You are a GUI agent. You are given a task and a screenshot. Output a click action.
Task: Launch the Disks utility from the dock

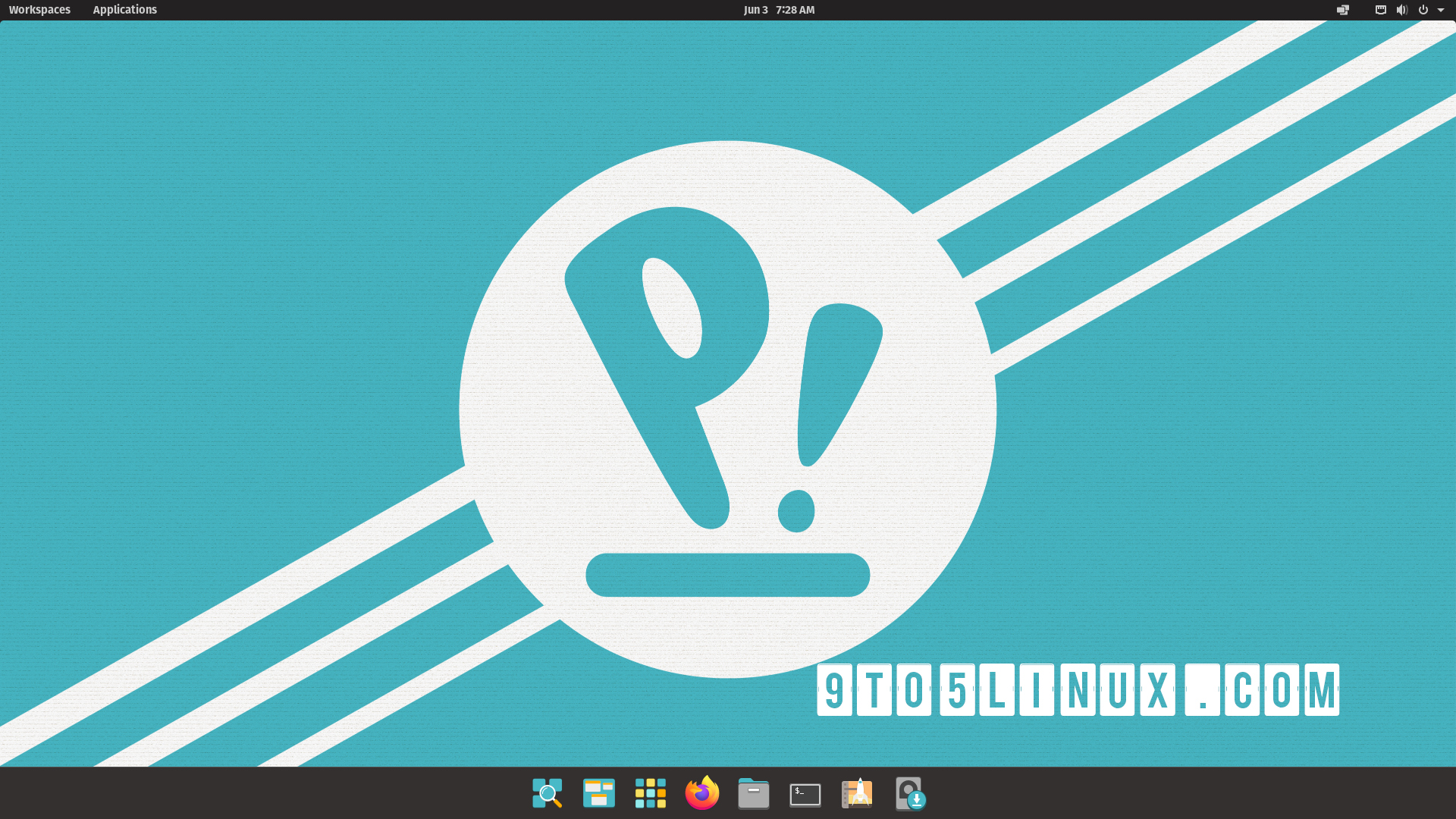pyautogui.click(x=908, y=793)
